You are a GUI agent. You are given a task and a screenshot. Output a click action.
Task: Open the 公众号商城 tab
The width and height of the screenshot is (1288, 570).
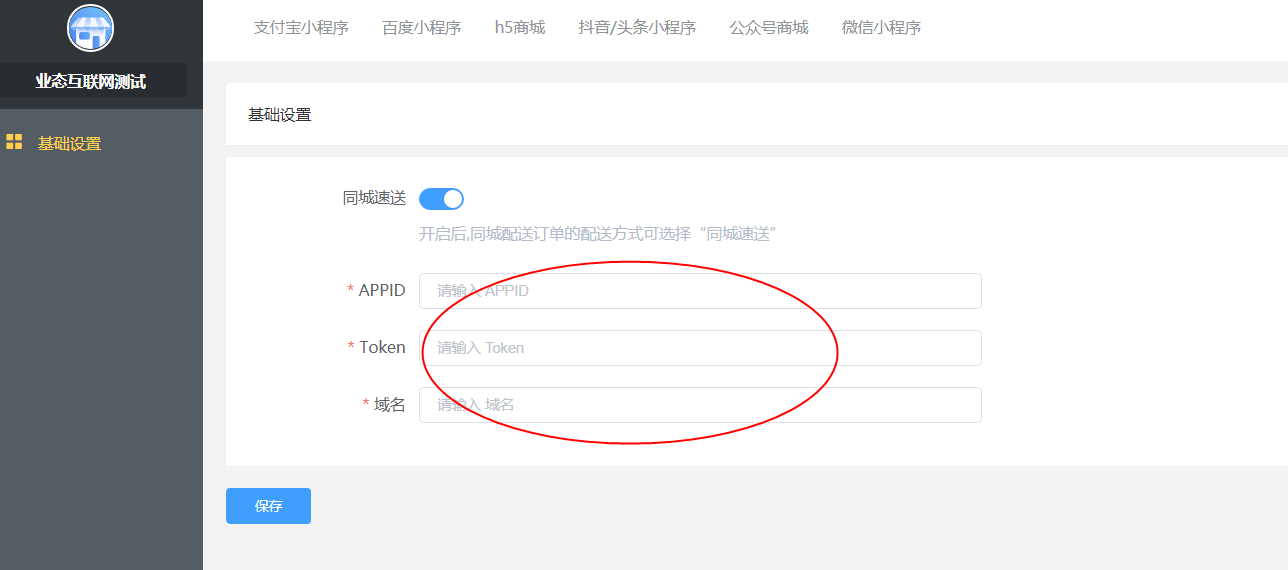768,28
